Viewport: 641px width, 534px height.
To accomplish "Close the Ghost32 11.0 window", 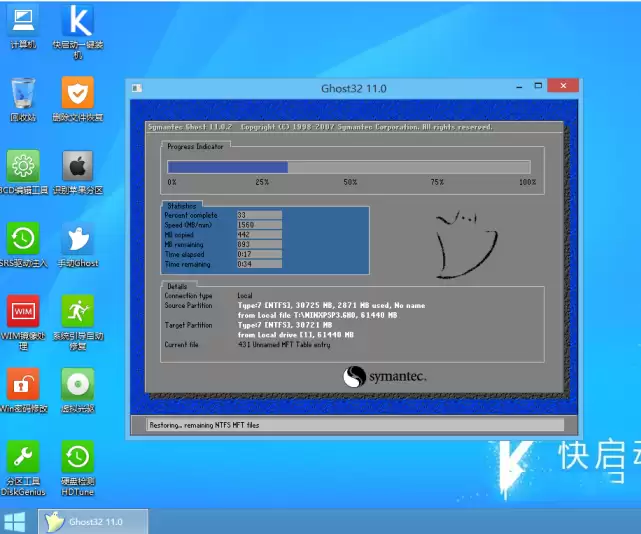I will tap(563, 85).
